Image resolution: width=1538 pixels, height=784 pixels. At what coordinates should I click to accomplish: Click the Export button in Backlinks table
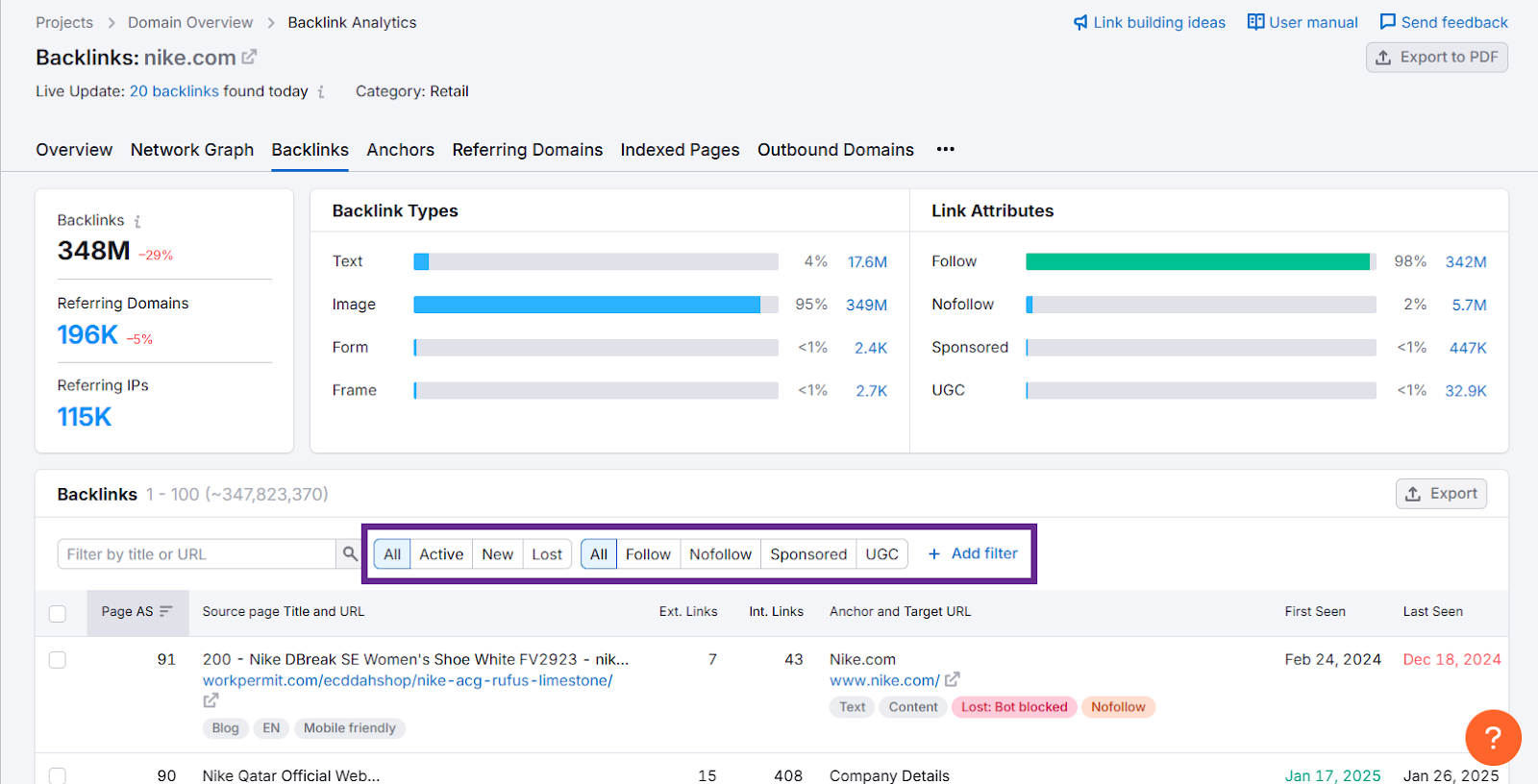(1441, 494)
